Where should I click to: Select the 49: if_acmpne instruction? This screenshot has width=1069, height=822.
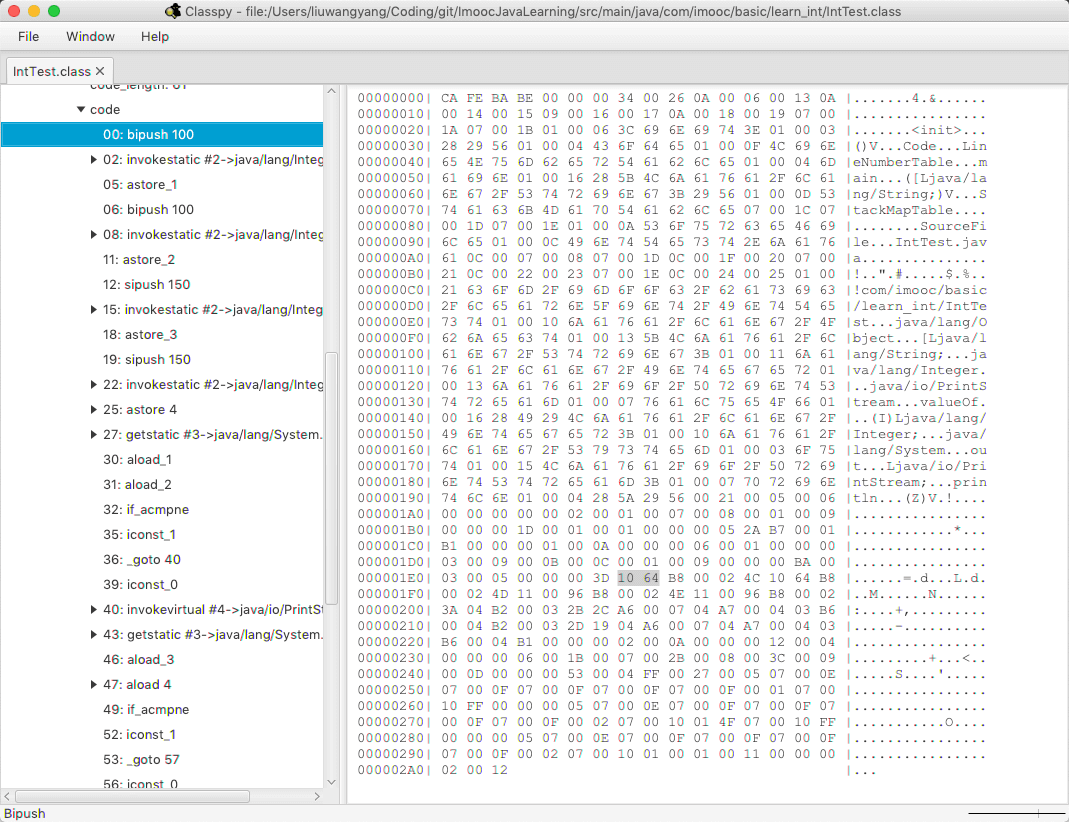click(x=146, y=710)
